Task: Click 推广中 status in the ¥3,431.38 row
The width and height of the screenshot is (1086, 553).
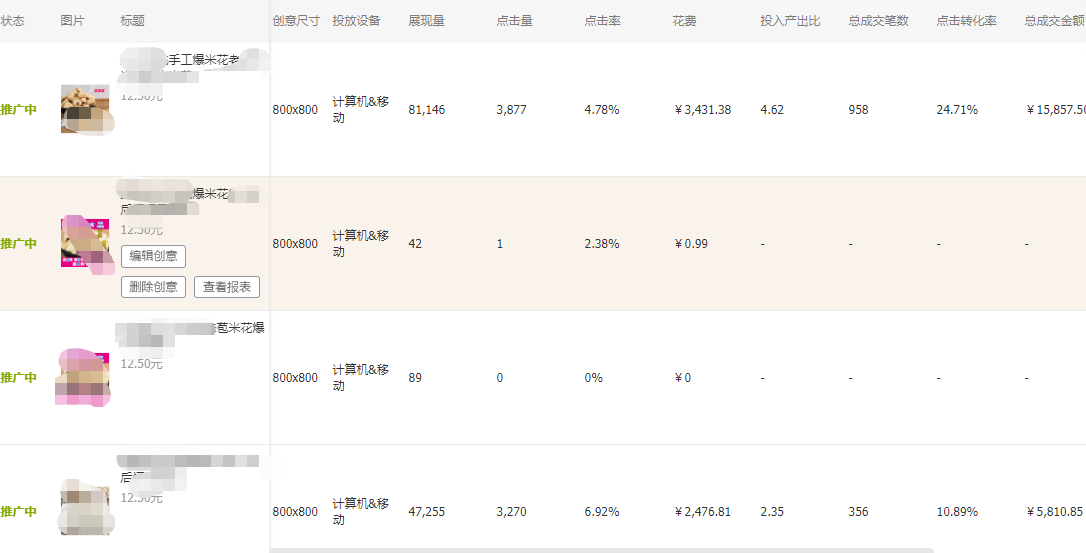Action: (x=19, y=110)
